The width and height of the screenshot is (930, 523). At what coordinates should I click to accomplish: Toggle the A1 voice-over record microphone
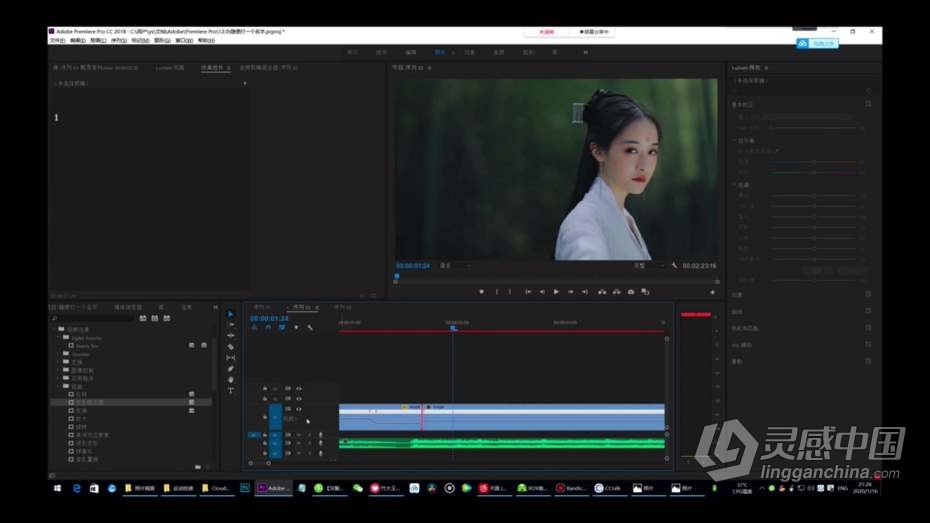click(x=321, y=435)
